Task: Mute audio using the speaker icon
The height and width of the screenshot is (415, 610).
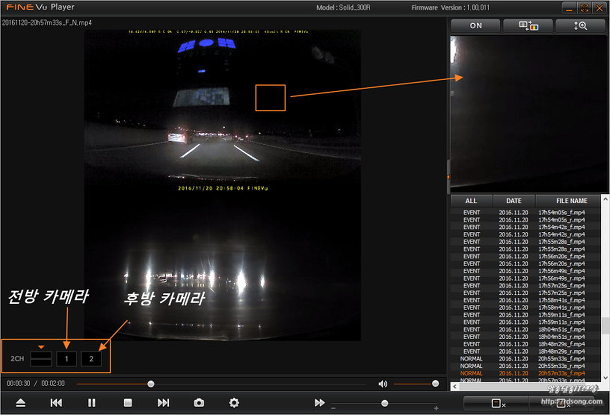Action: (383, 383)
